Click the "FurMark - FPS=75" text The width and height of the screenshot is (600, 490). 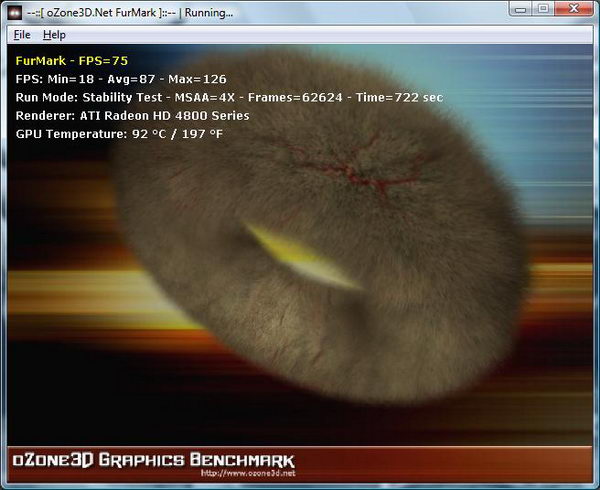point(72,61)
